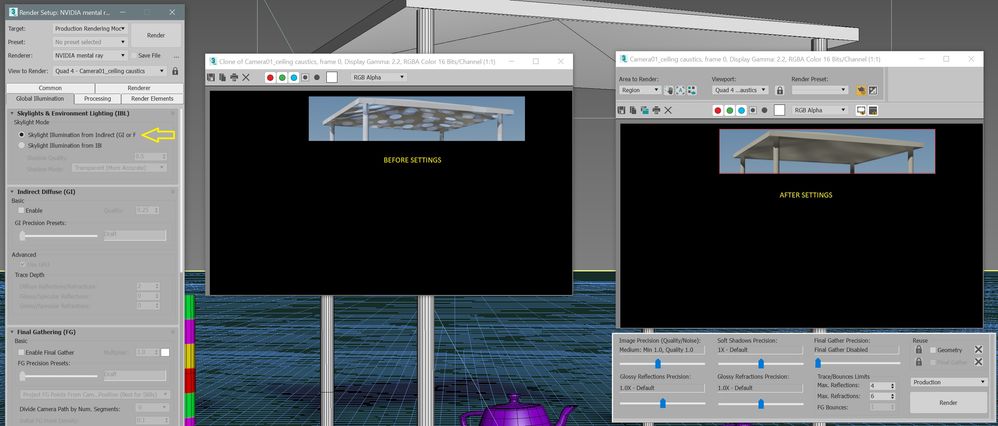The height and width of the screenshot is (426, 998).
Task: Open RGB Alpha dropdown in Camera01 window
Action: pos(821,110)
